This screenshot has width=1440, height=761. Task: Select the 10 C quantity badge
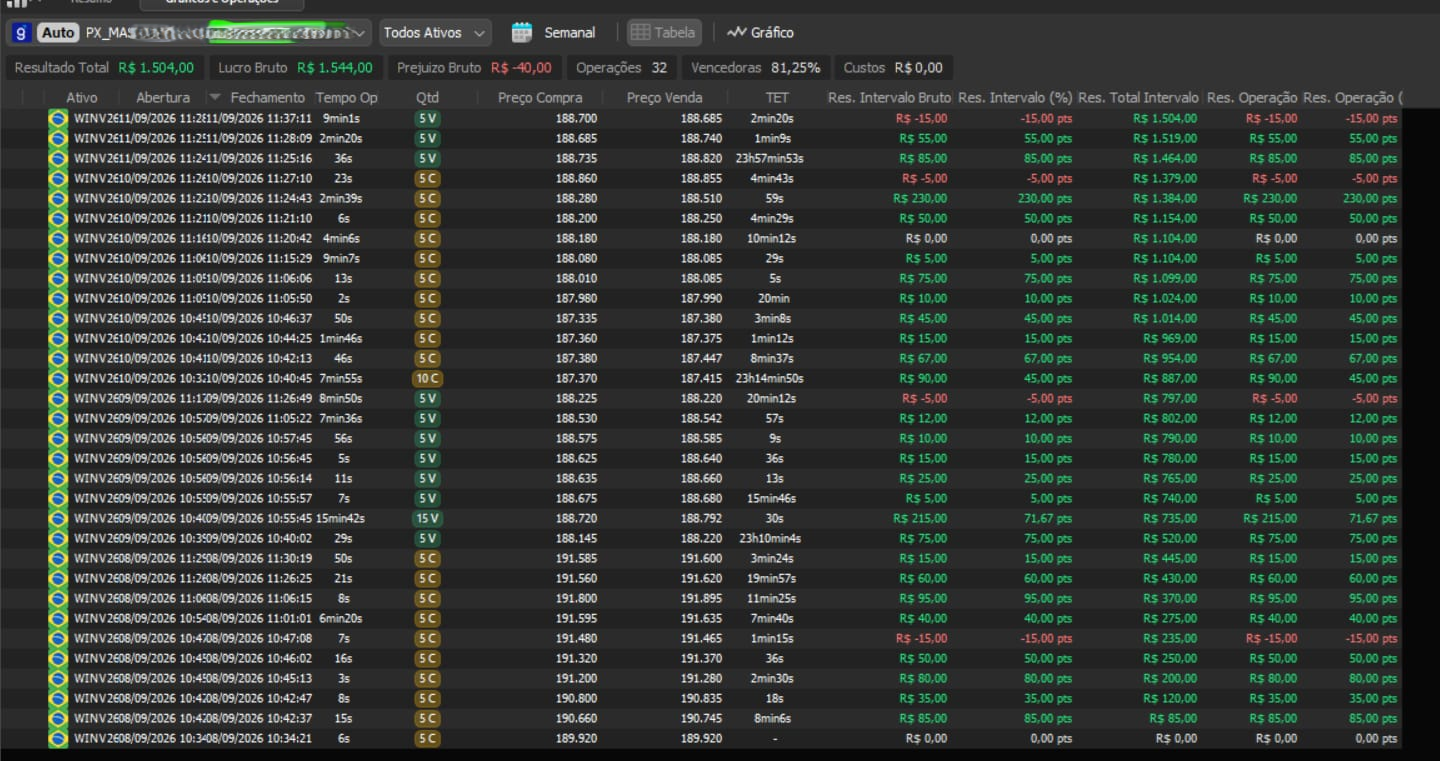click(x=427, y=378)
